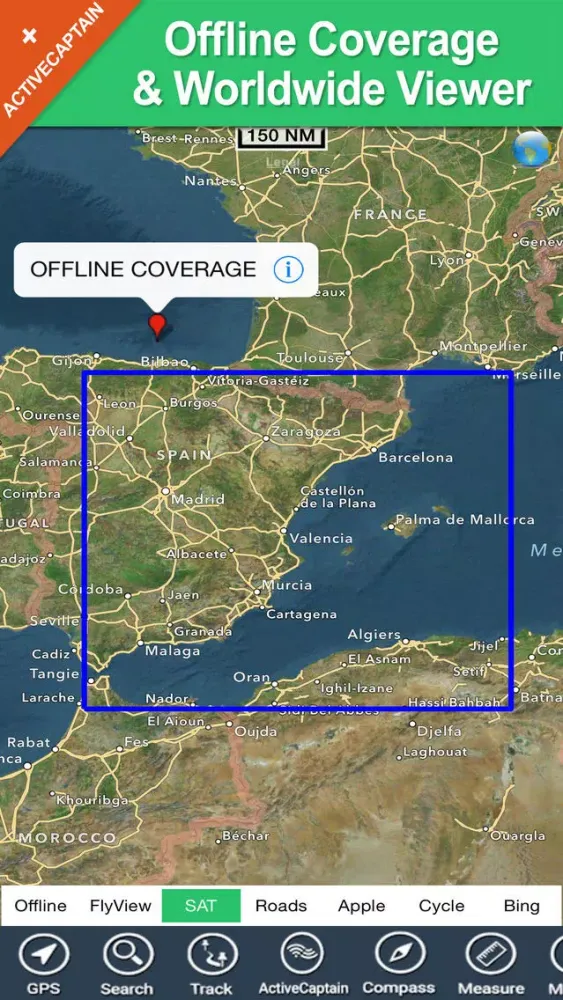Switch to the Apple map tab
This screenshot has width=563, height=1000.
click(x=362, y=906)
